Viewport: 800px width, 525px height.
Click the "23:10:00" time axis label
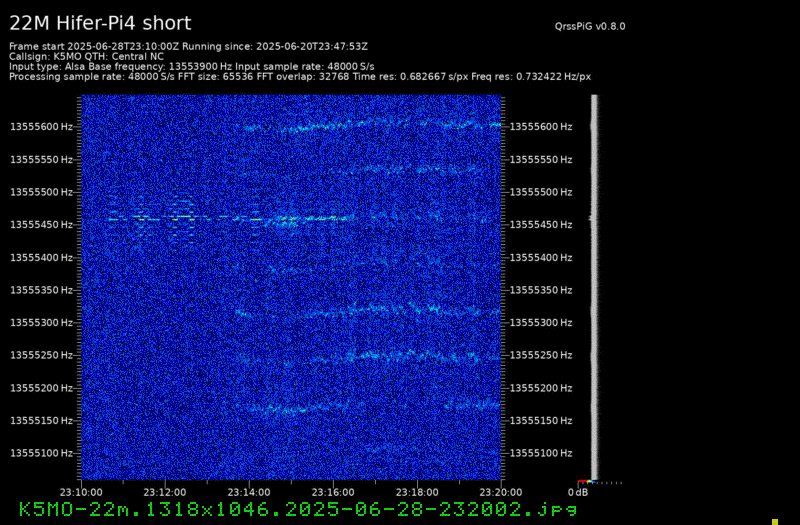pyautogui.click(x=81, y=493)
